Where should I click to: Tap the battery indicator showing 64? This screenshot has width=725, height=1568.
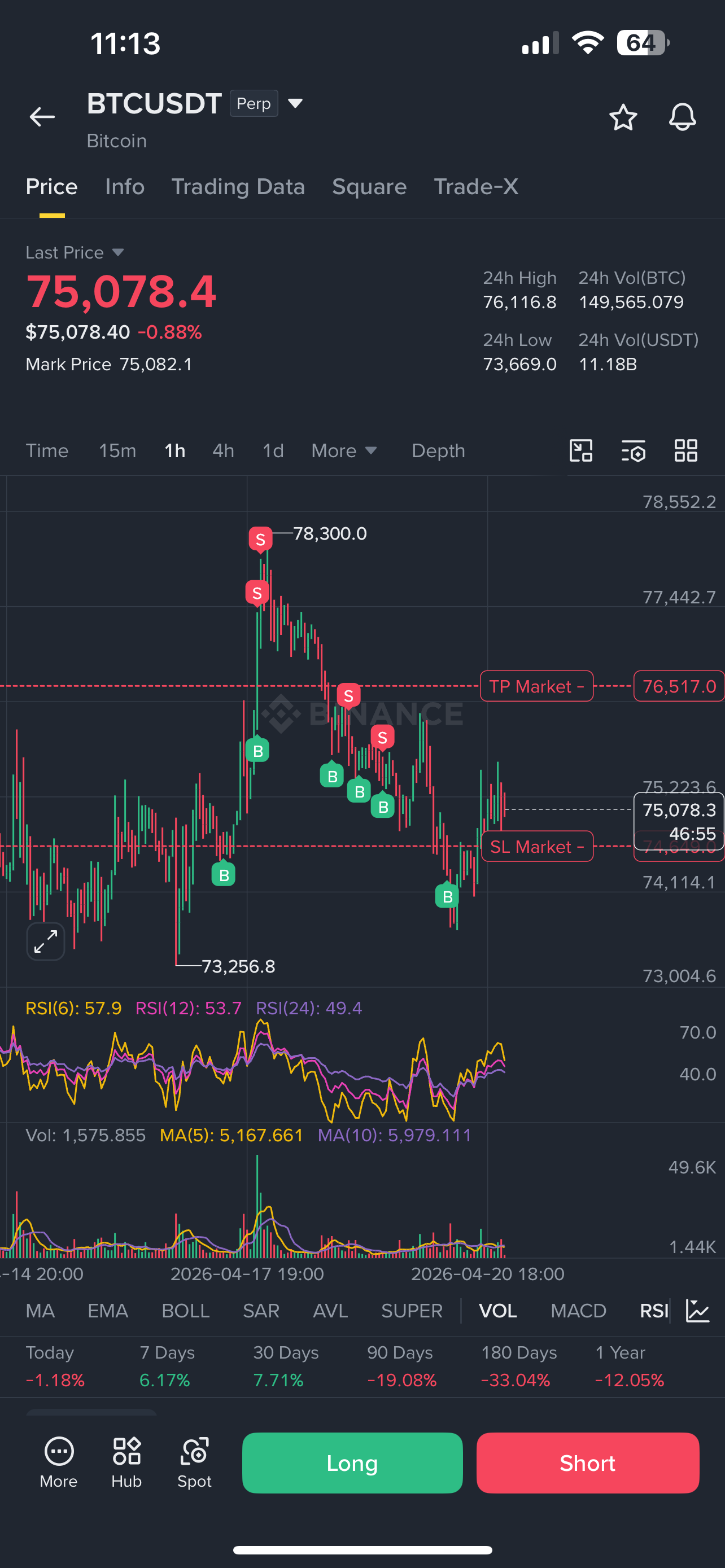643,42
